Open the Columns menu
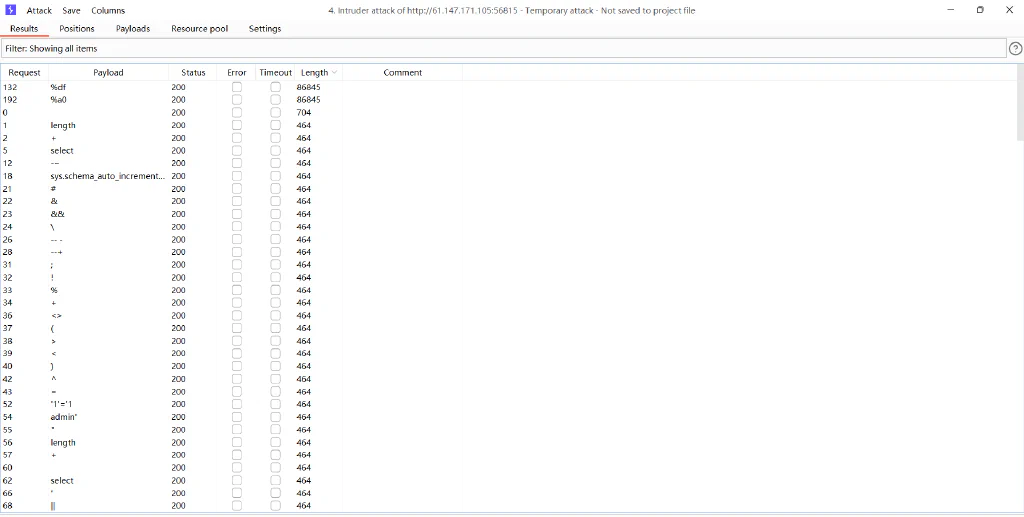The image size is (1024, 517). pos(108,10)
